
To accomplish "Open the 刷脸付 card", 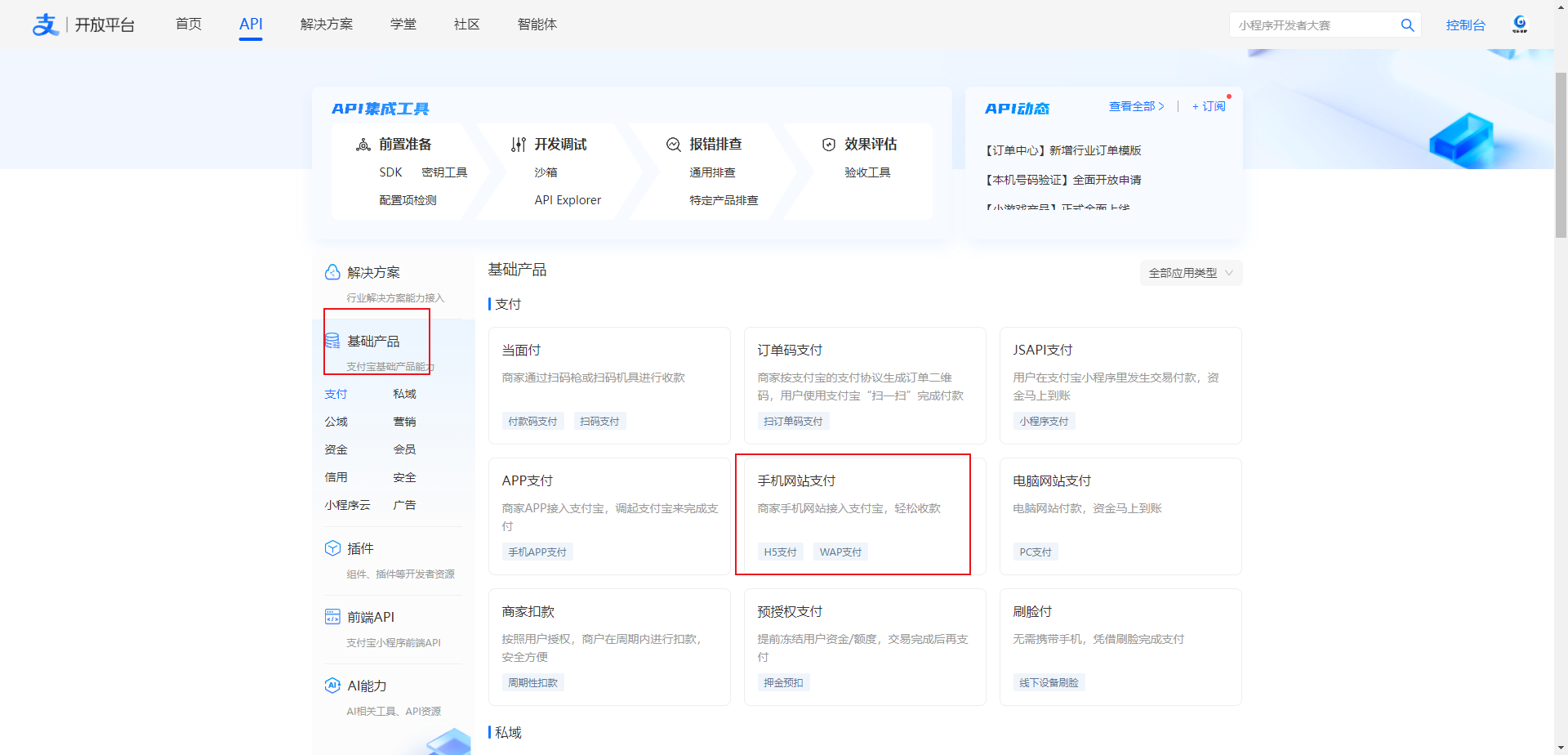I will (x=1120, y=647).
